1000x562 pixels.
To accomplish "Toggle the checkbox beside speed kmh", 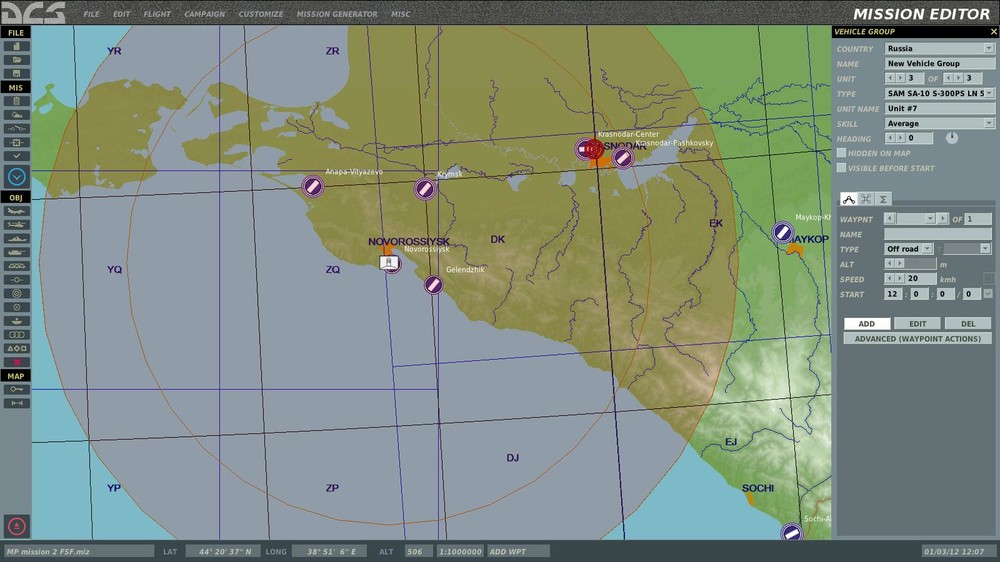I will point(988,279).
